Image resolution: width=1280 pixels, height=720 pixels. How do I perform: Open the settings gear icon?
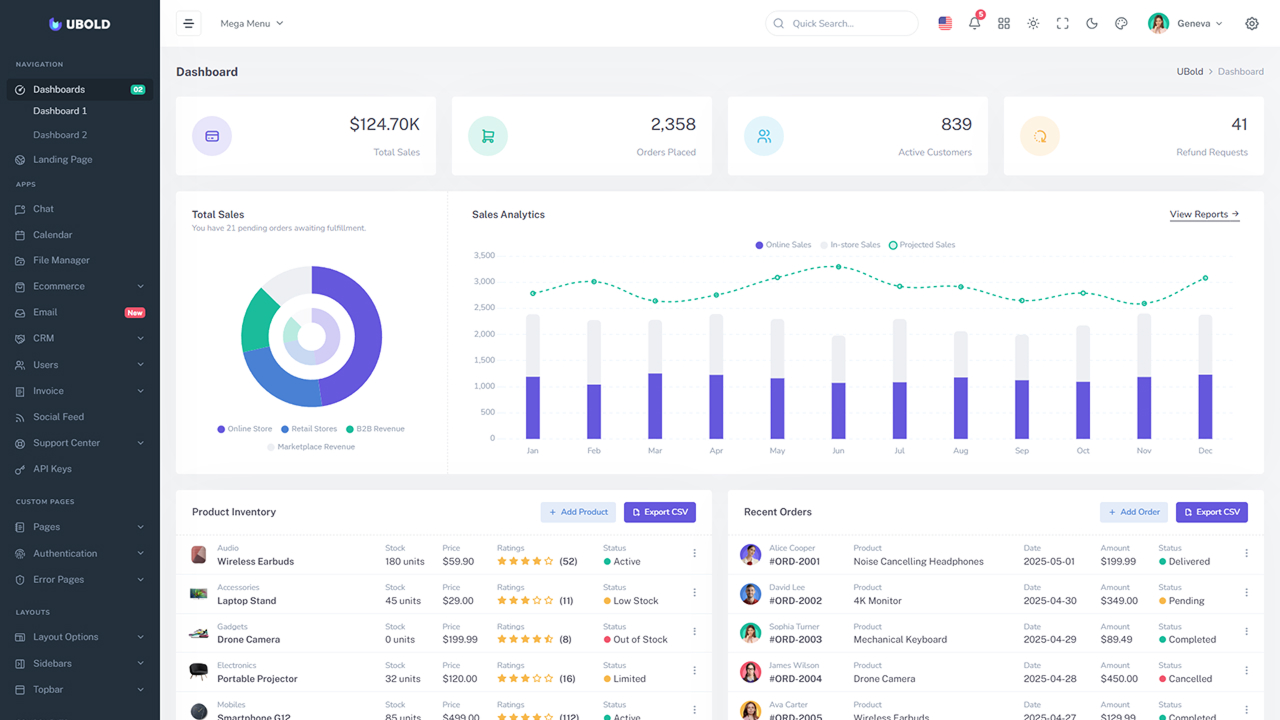coord(1252,23)
